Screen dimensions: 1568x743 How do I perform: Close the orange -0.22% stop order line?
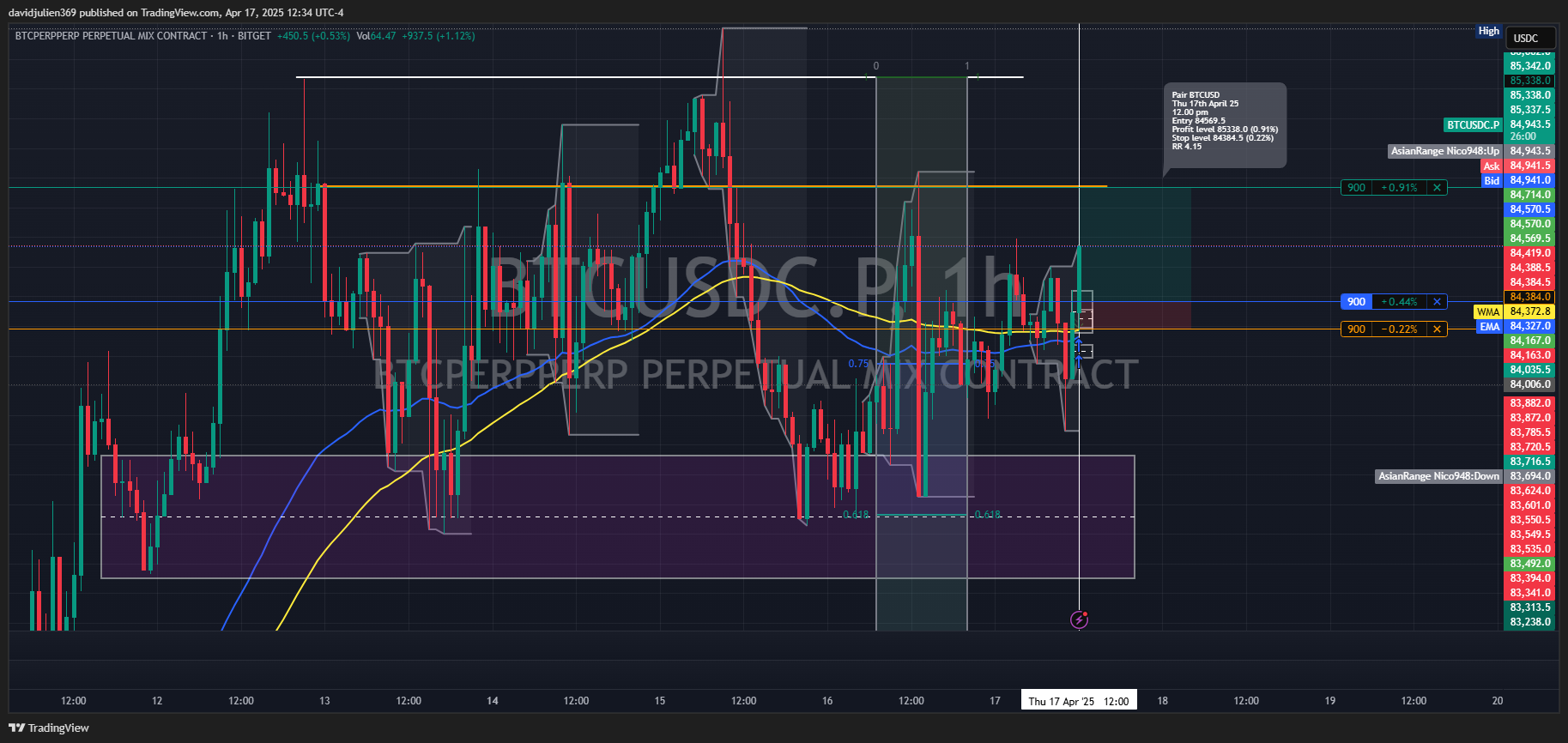(x=1437, y=329)
